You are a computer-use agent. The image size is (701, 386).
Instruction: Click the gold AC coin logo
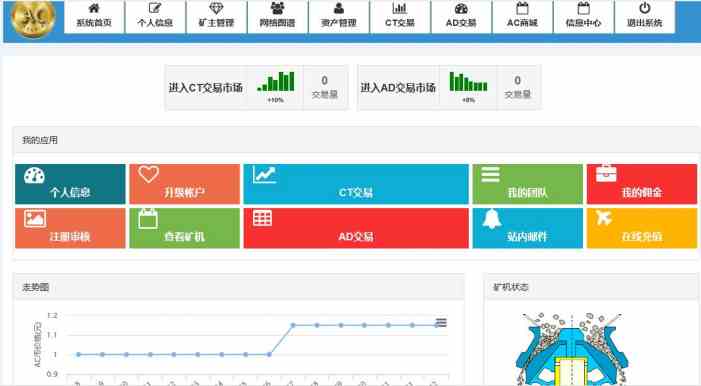tap(33, 18)
